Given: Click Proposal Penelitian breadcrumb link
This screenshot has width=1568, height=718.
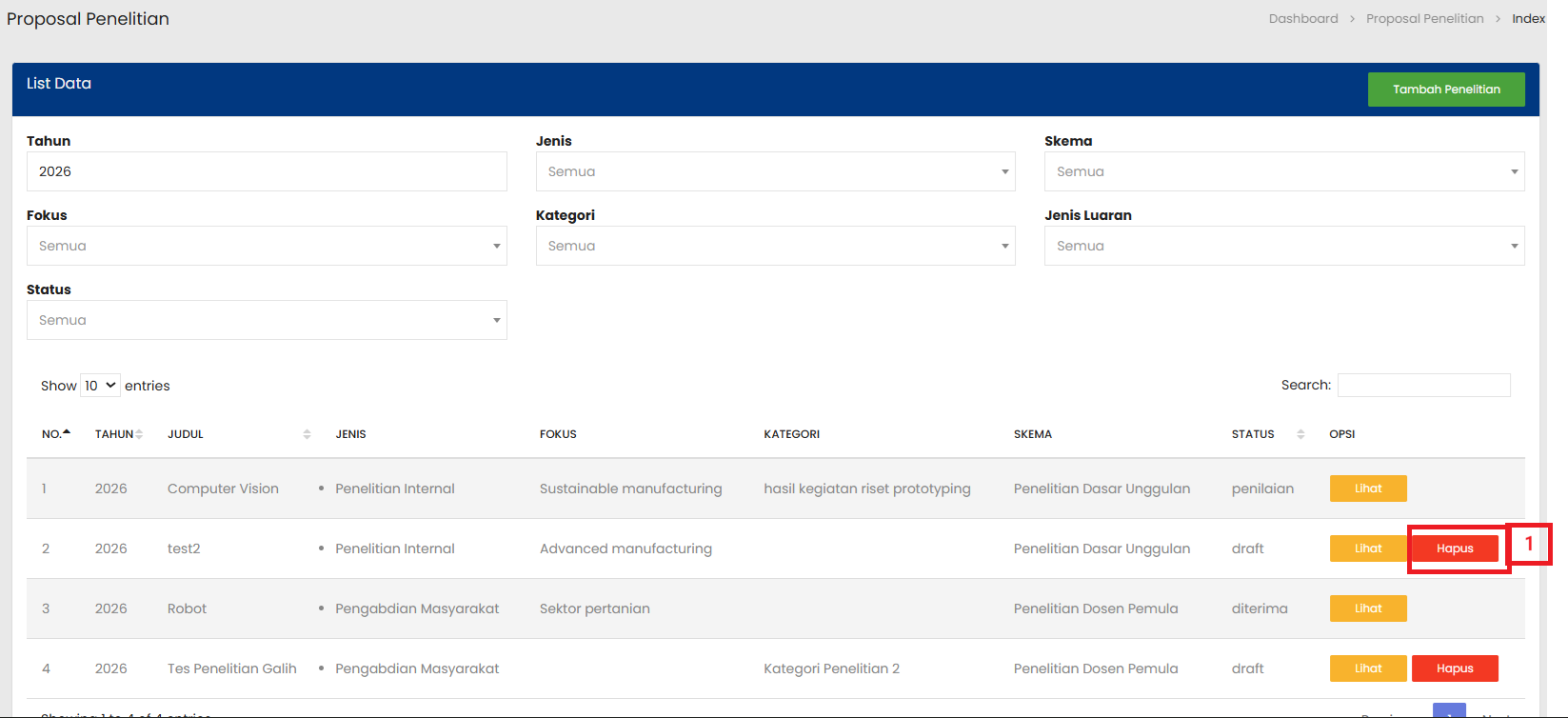Looking at the screenshot, I should pos(1424,19).
